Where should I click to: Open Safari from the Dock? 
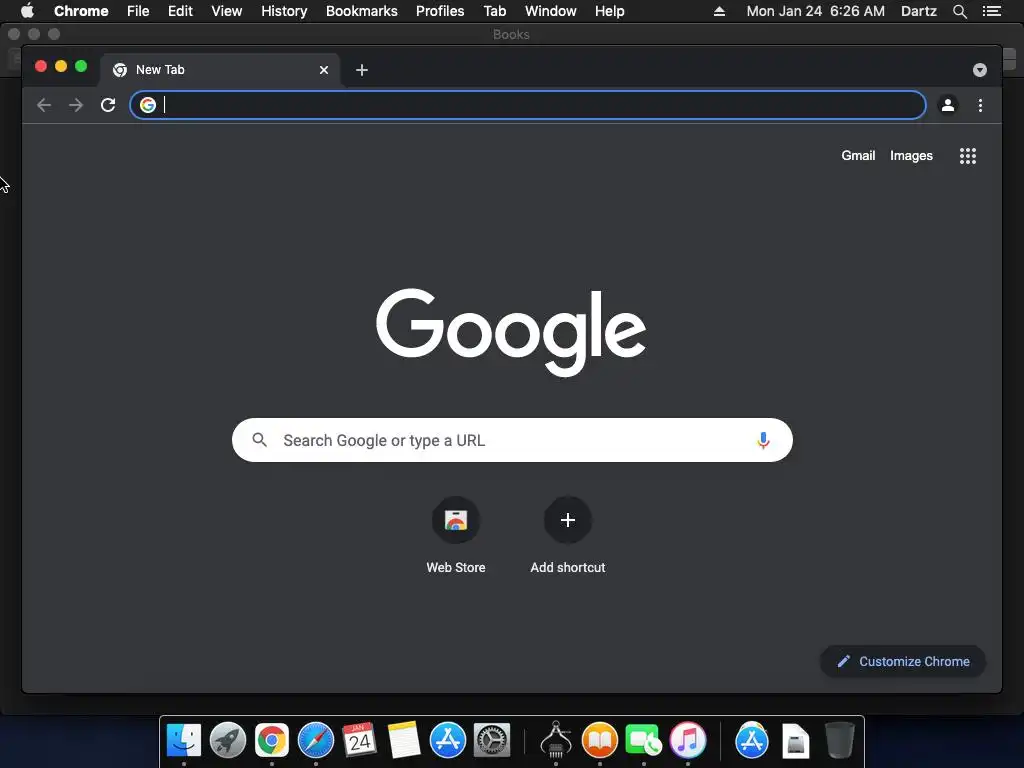315,741
